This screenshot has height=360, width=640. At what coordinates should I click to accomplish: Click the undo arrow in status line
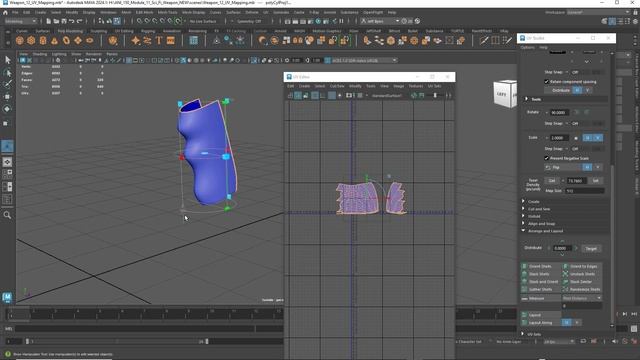click(71, 21)
